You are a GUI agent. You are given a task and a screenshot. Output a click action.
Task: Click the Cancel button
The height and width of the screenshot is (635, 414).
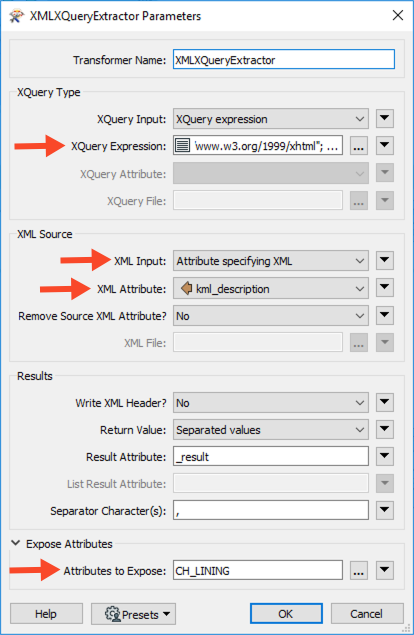coord(367,614)
